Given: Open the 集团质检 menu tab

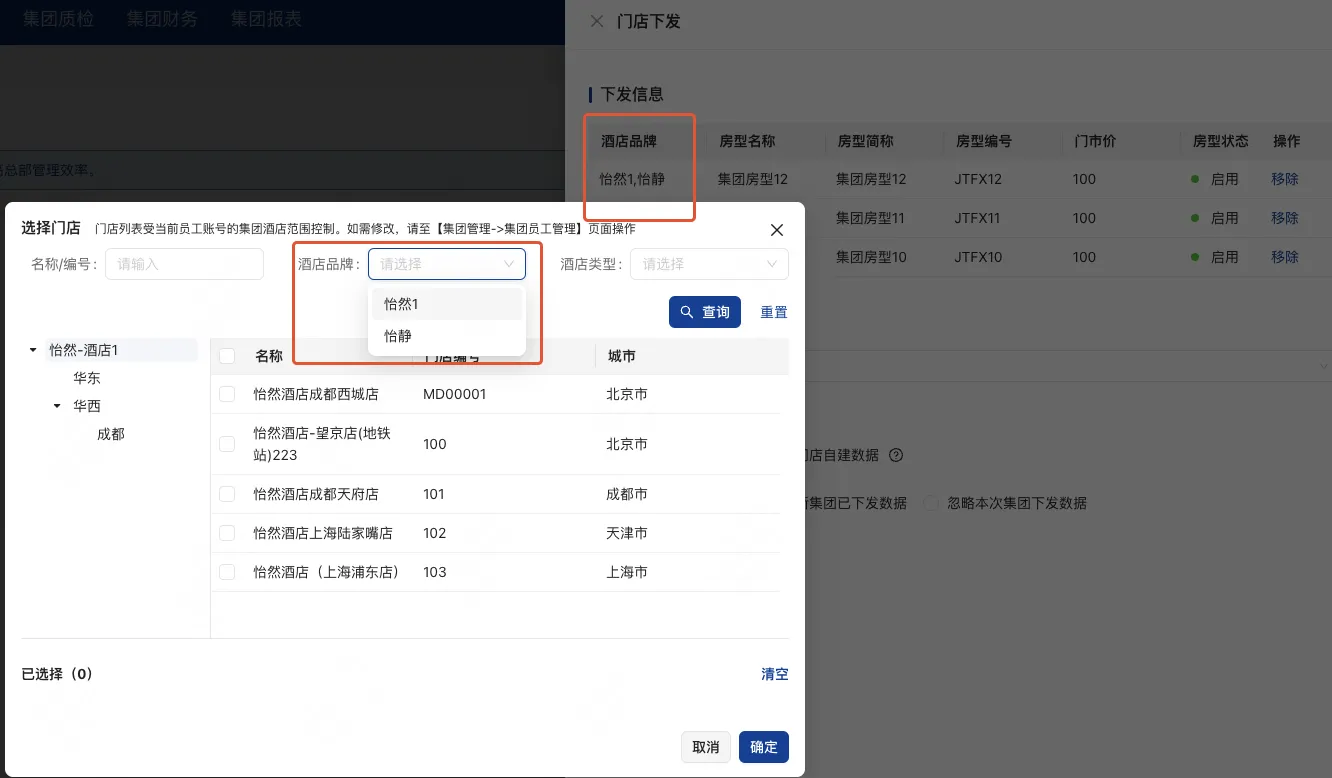Looking at the screenshot, I should (x=59, y=19).
